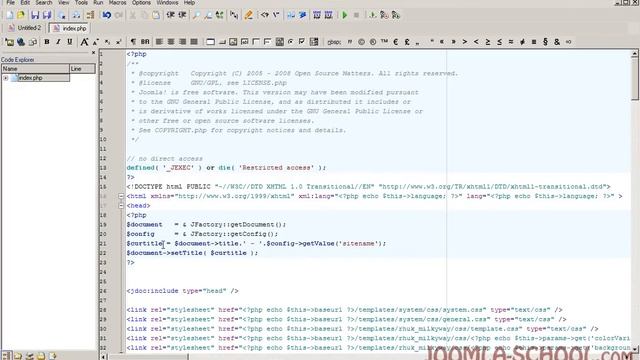Align text center
640x360 pixels.
171,42
